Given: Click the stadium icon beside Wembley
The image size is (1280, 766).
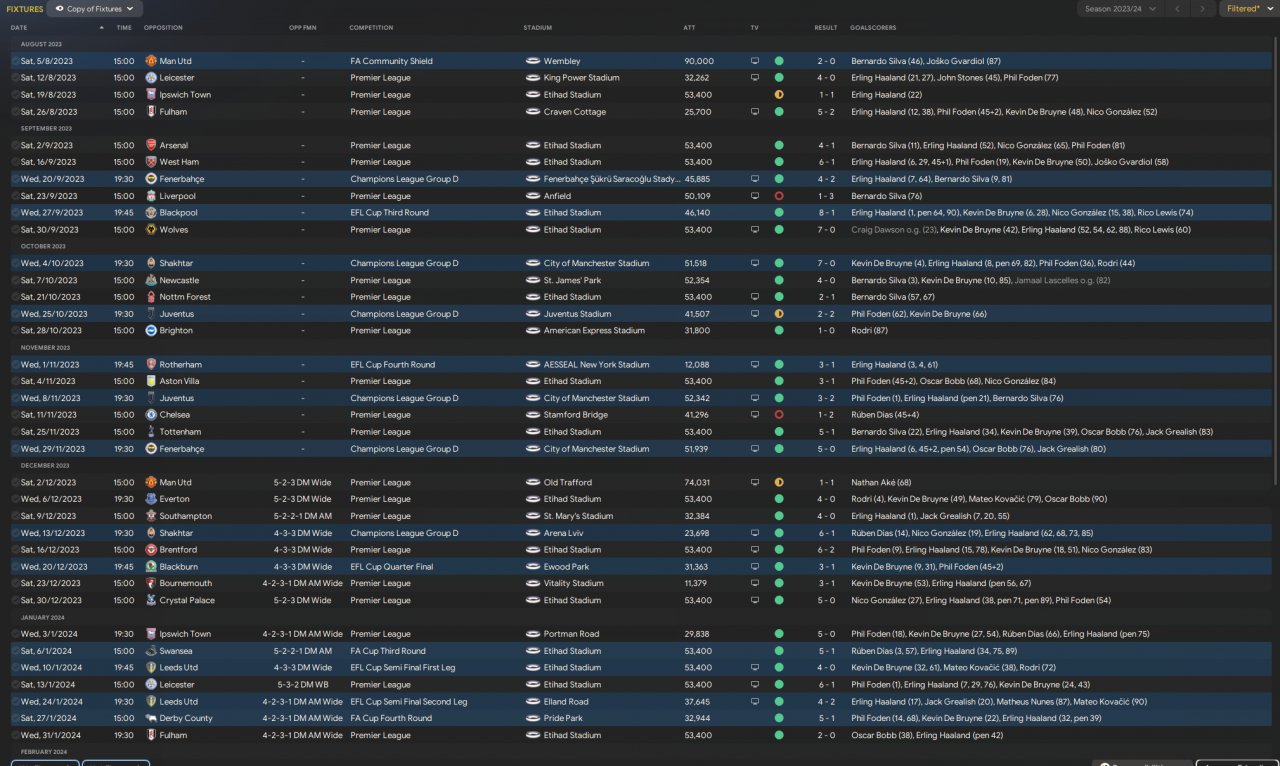Looking at the screenshot, I should point(533,61).
